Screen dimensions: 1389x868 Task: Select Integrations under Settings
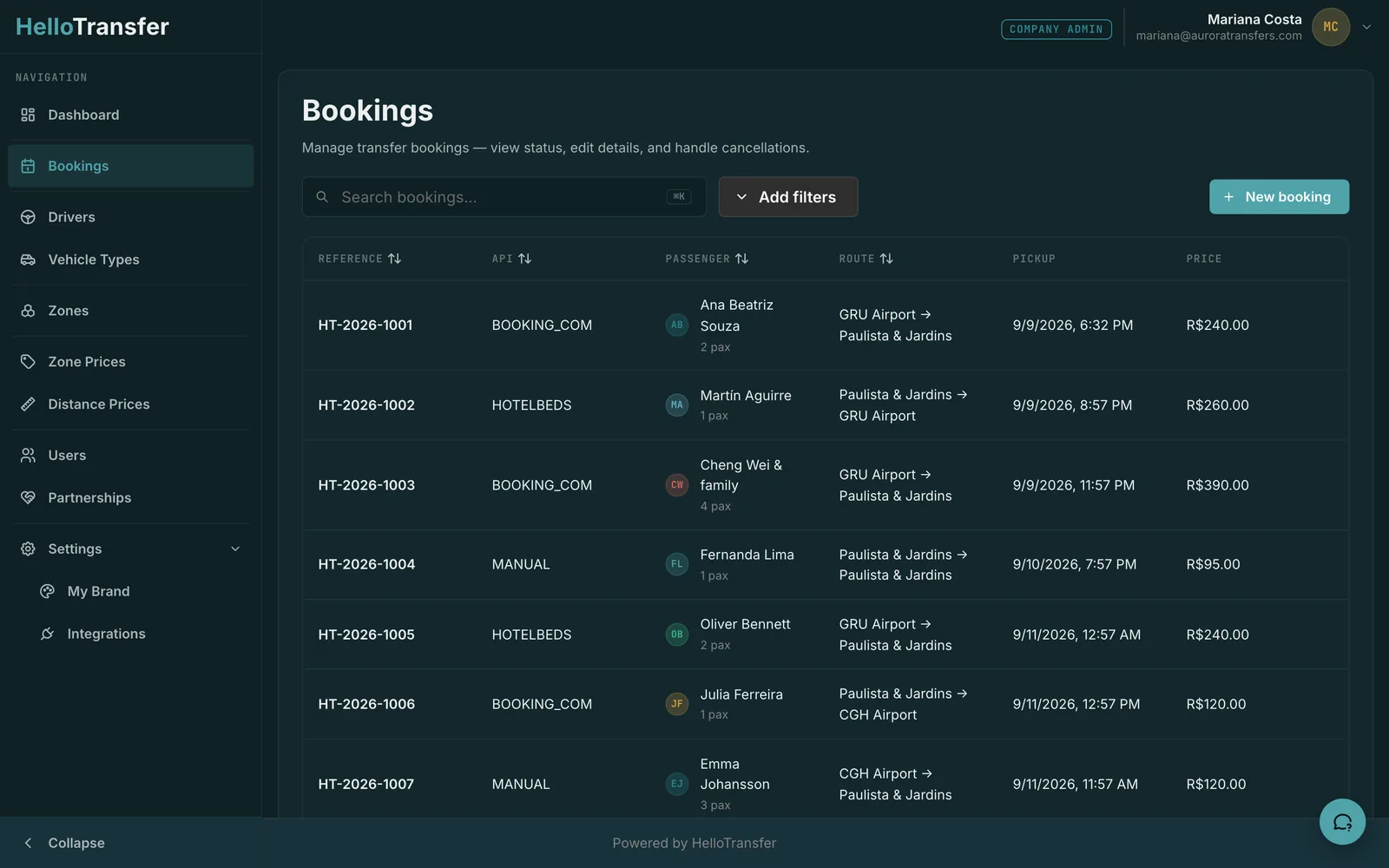(131, 634)
